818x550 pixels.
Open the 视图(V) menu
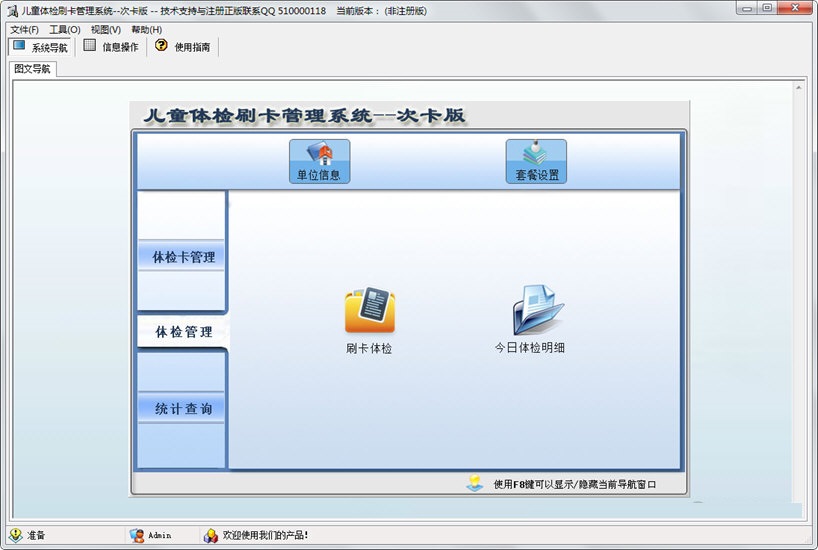click(x=106, y=30)
